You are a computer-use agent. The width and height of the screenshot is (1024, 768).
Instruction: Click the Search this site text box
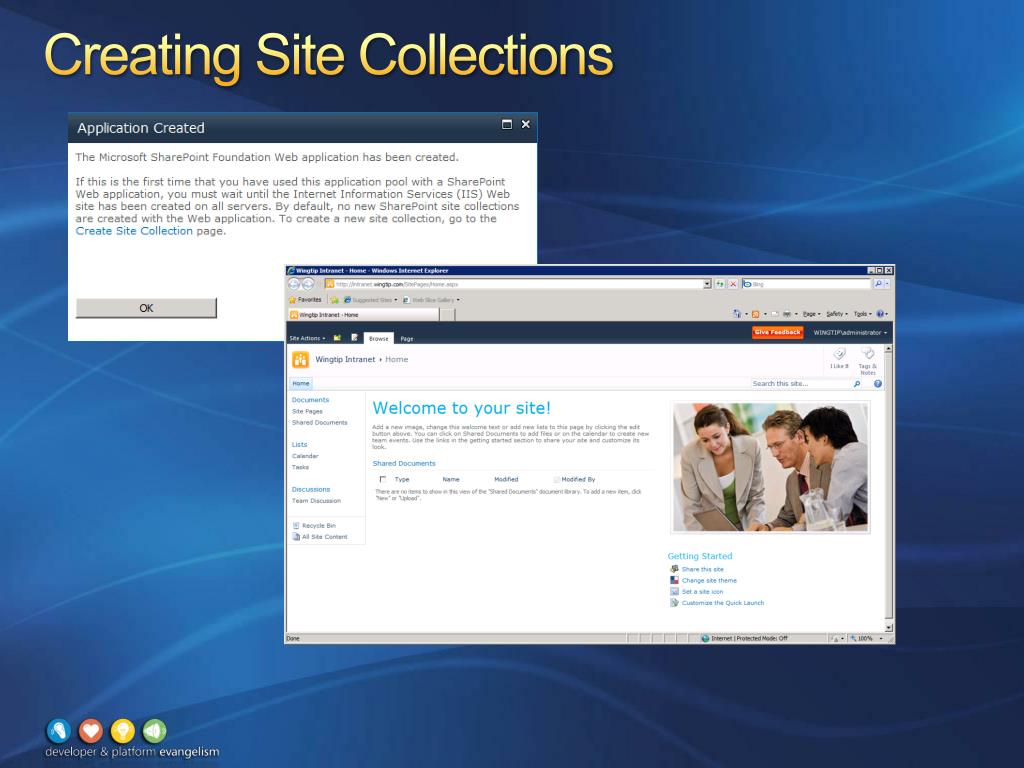pyautogui.click(x=800, y=384)
